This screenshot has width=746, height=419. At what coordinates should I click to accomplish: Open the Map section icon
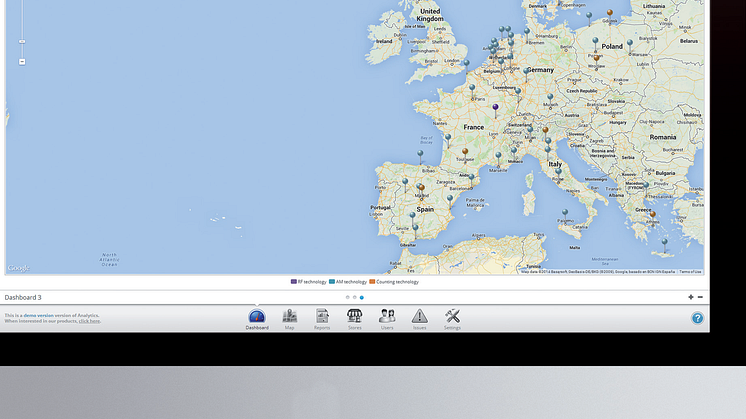[289, 316]
